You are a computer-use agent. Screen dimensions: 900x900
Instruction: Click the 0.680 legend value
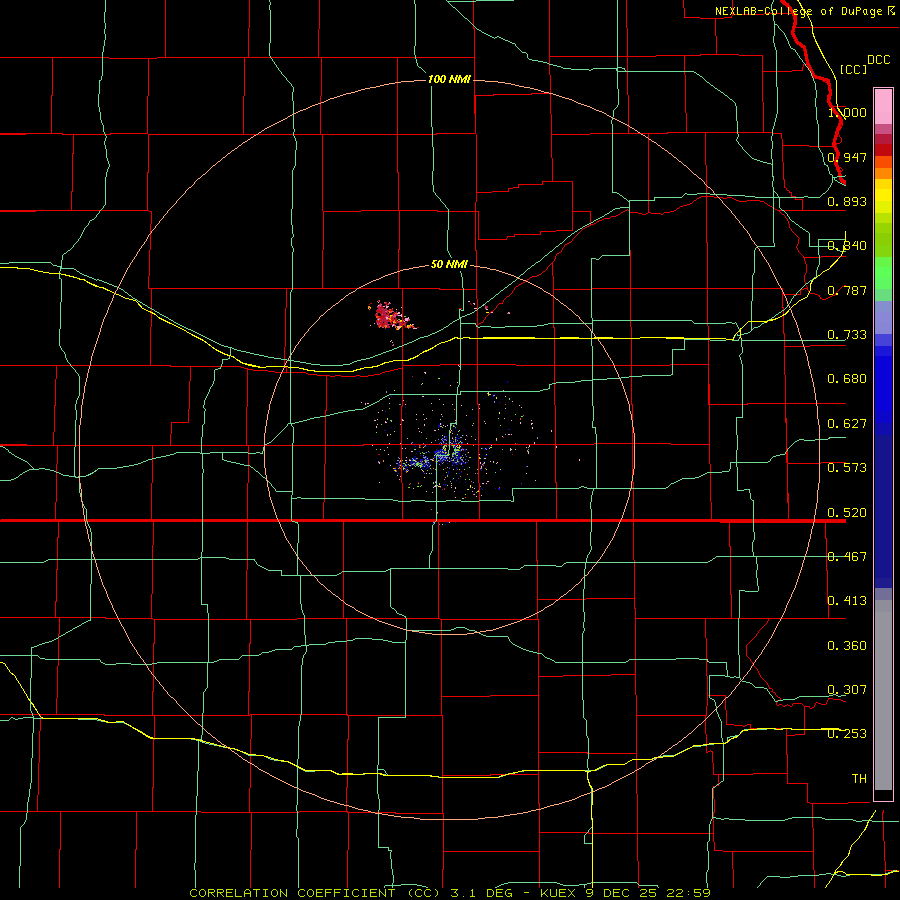pyautogui.click(x=847, y=379)
